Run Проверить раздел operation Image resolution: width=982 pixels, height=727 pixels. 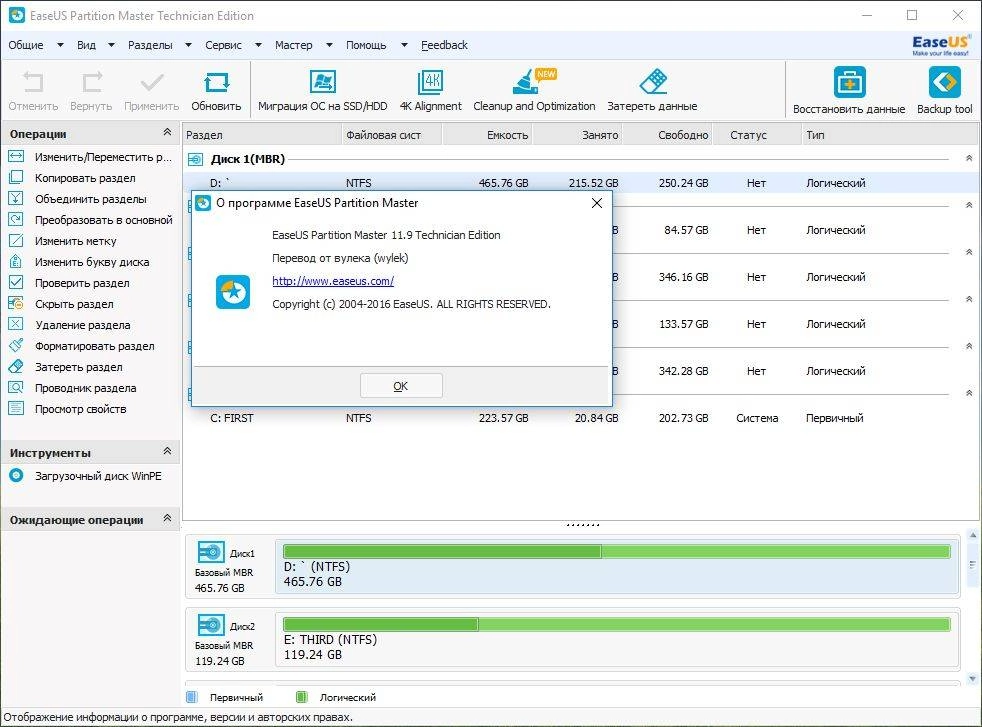(x=70, y=283)
